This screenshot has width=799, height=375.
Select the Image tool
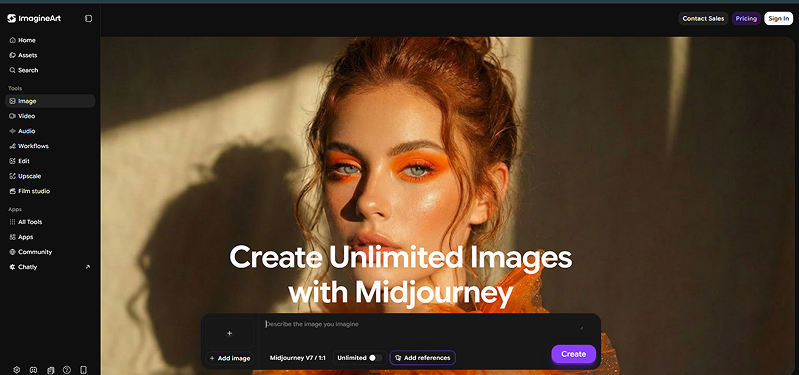pyautogui.click(x=50, y=101)
